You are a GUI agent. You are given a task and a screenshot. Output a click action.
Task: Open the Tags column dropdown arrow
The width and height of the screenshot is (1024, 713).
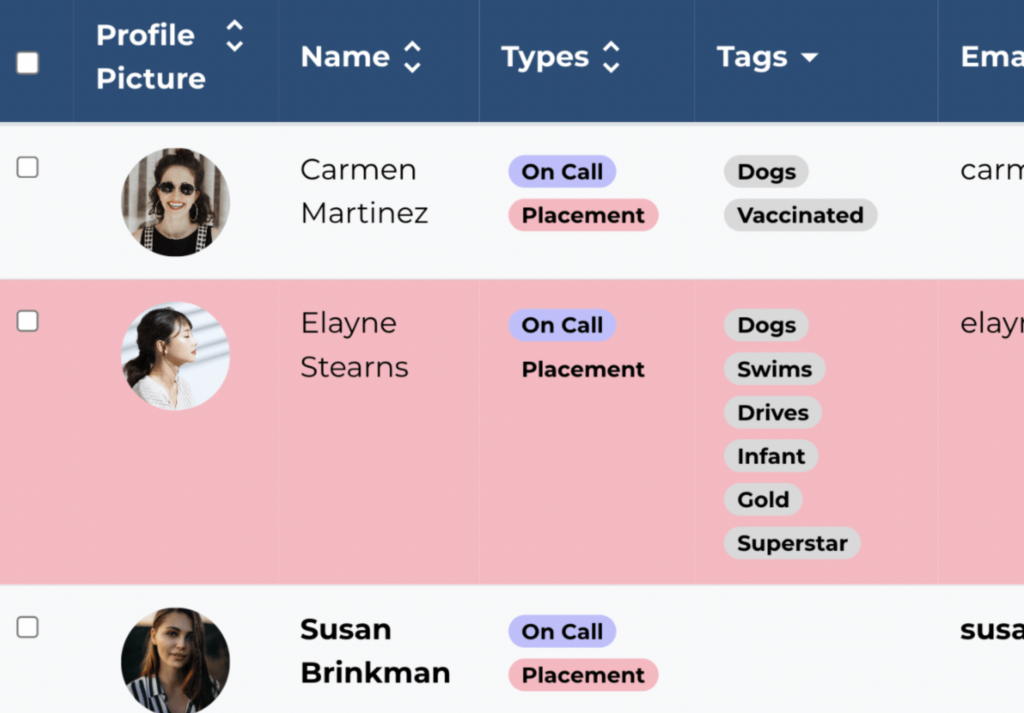pos(809,58)
